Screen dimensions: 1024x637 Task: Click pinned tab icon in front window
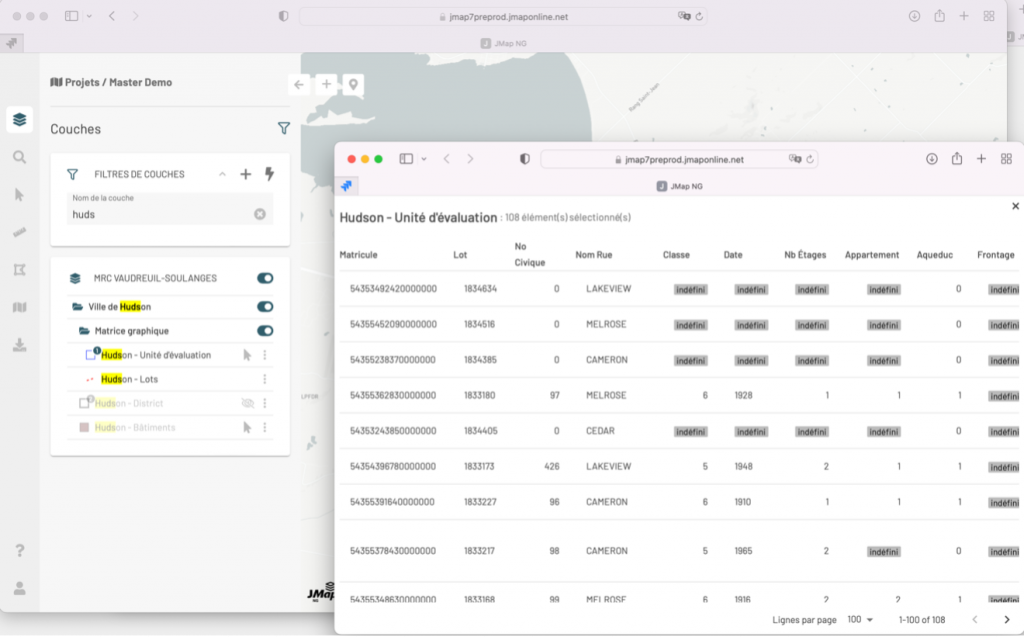(x=346, y=186)
